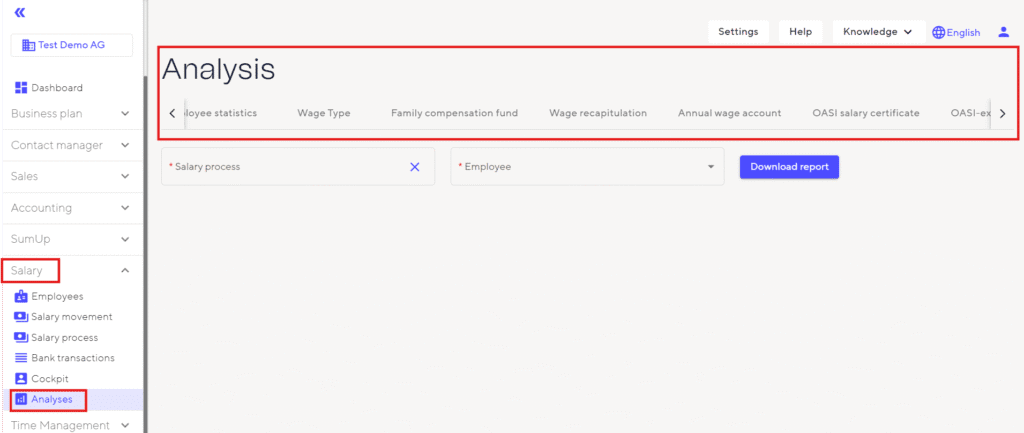Change language via English selector
Image resolution: width=1024 pixels, height=433 pixels.
tap(956, 32)
